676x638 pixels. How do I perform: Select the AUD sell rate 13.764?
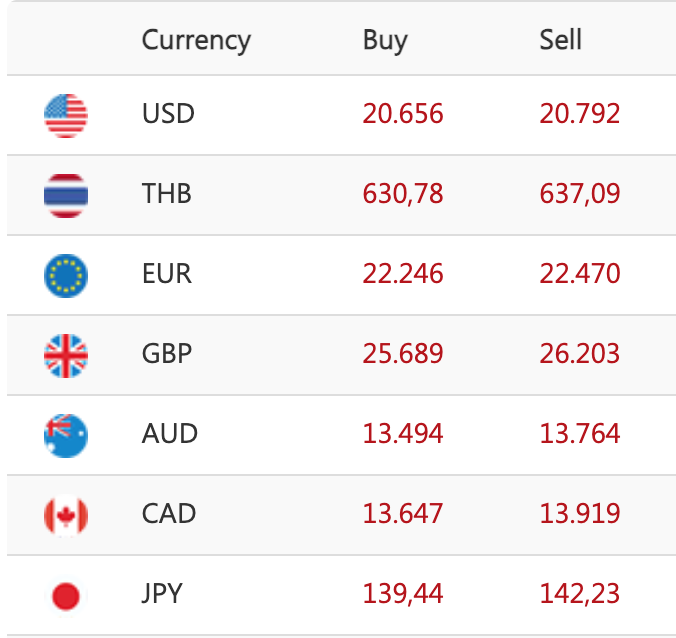580,434
